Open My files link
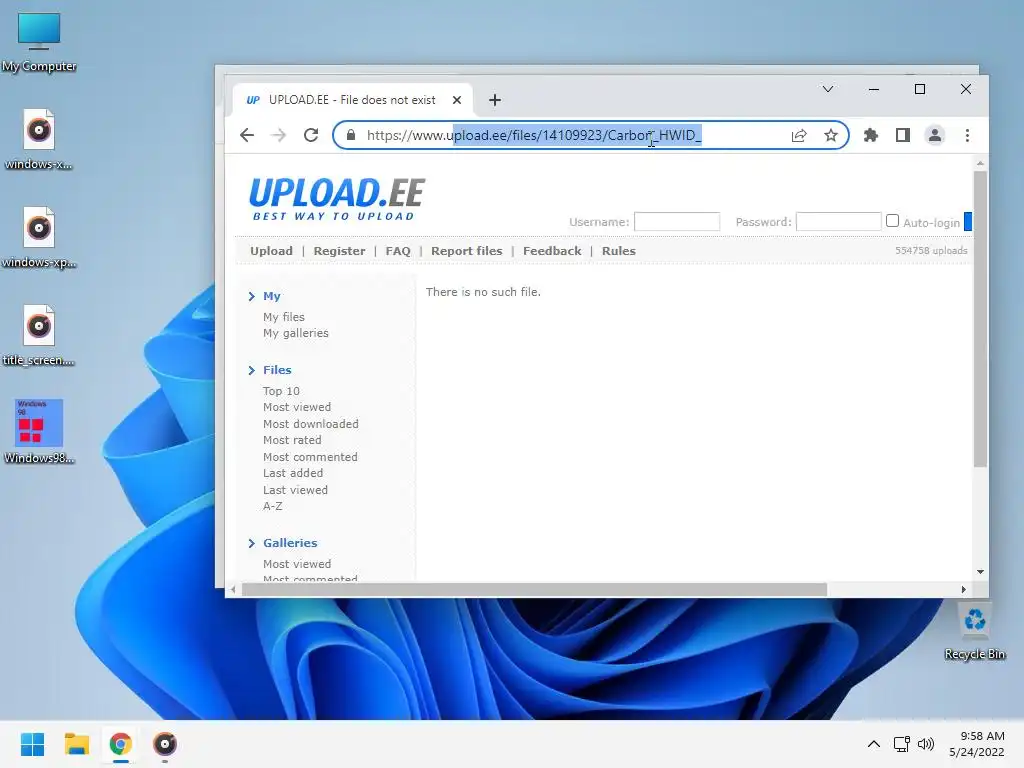The width and height of the screenshot is (1024, 768). [x=283, y=317]
